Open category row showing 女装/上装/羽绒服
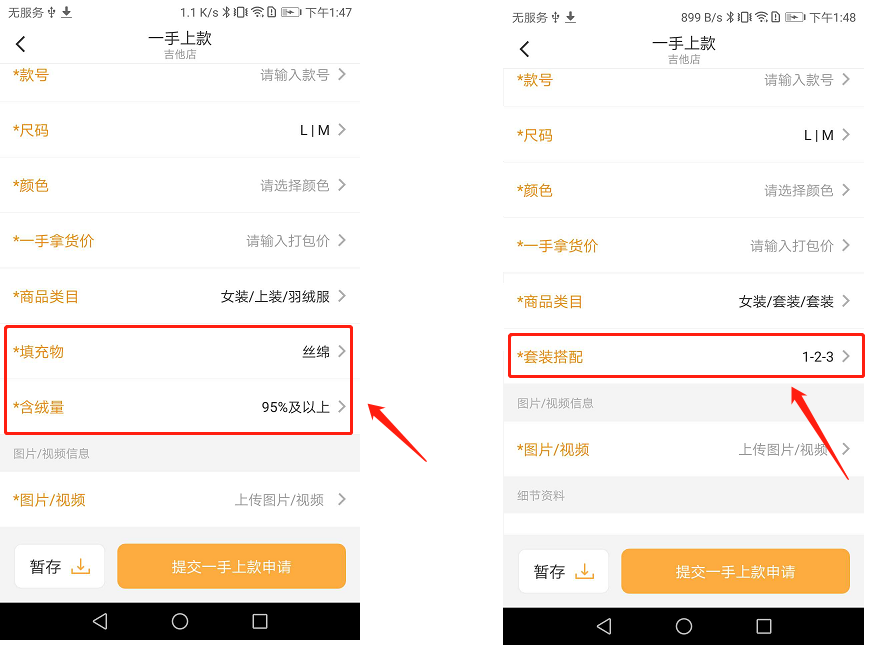Image resolution: width=885 pixels, height=658 pixels. (179, 296)
